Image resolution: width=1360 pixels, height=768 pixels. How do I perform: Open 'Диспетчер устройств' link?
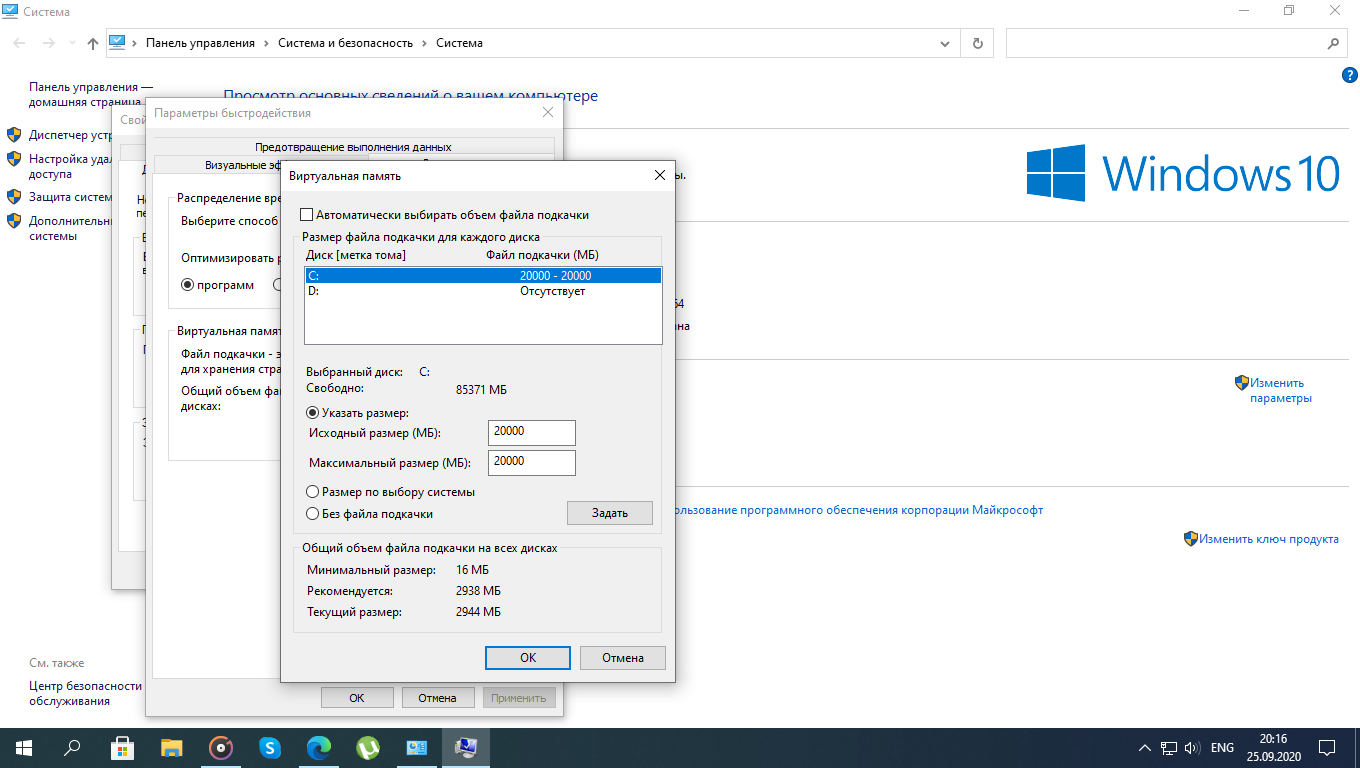70,135
